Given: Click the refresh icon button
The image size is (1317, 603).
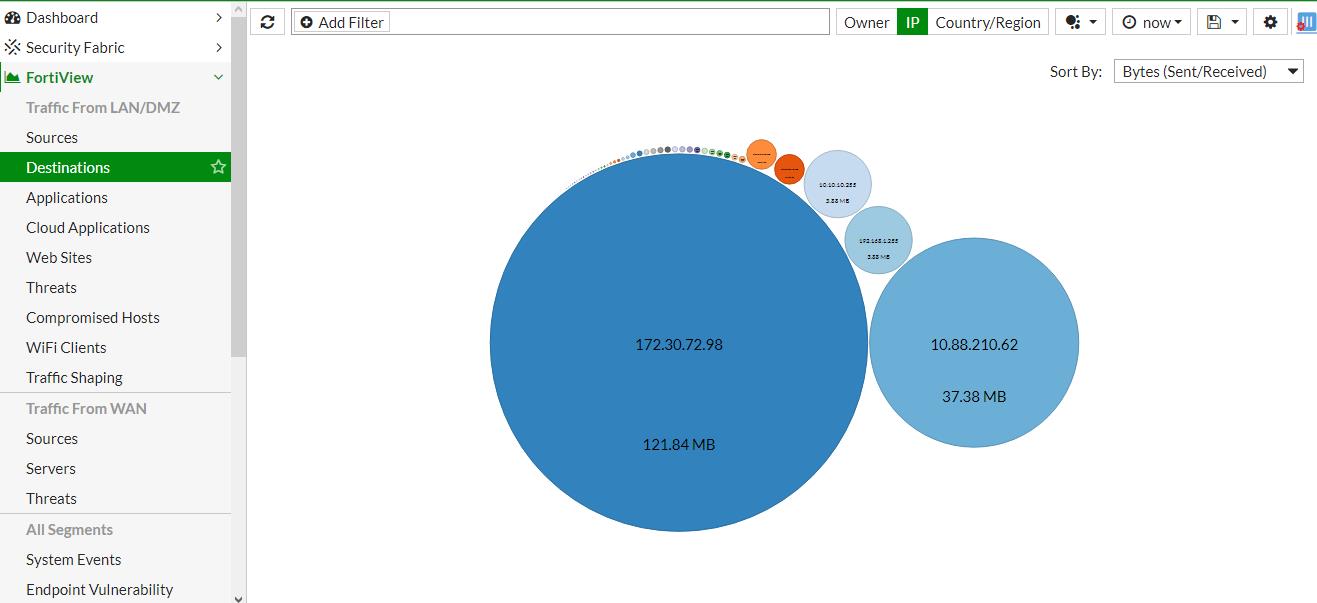Looking at the screenshot, I should [x=267, y=22].
